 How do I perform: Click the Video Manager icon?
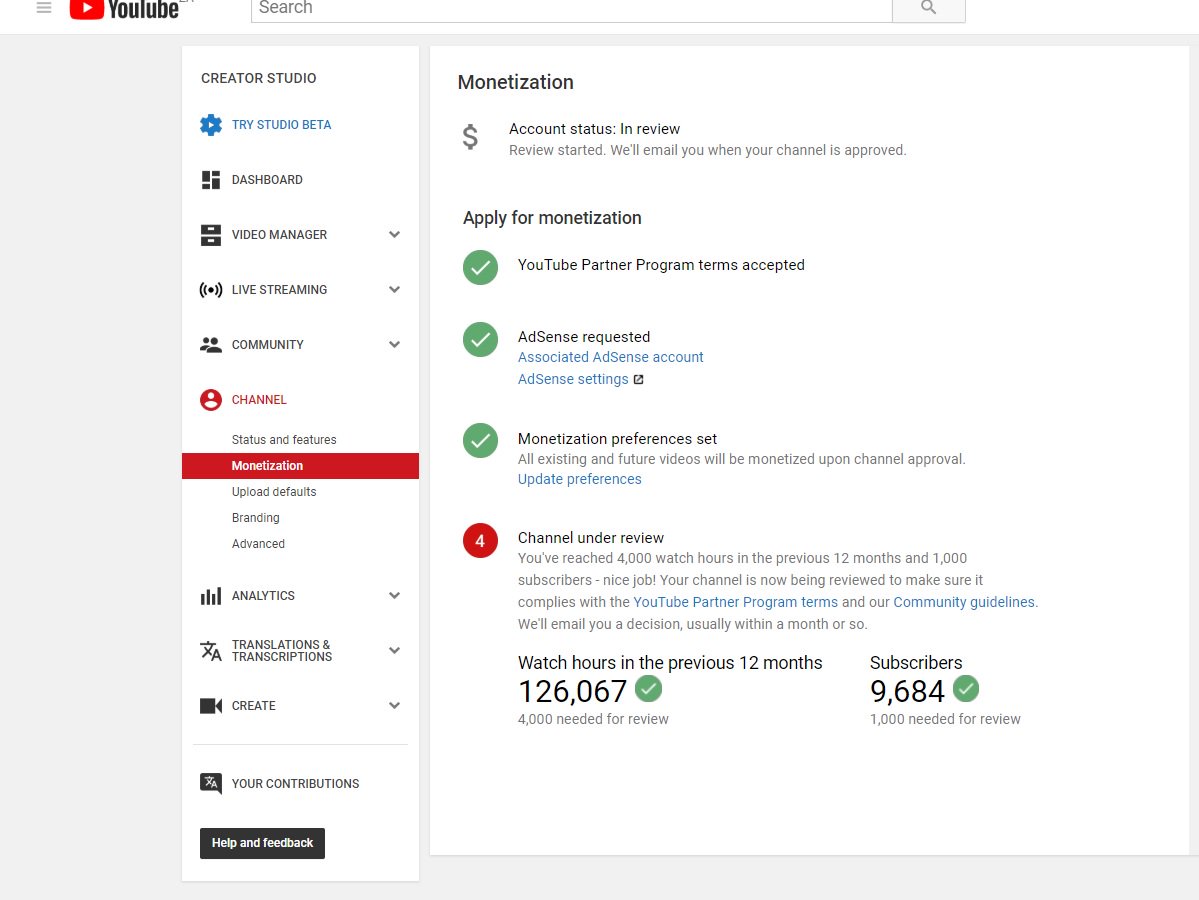tap(211, 235)
